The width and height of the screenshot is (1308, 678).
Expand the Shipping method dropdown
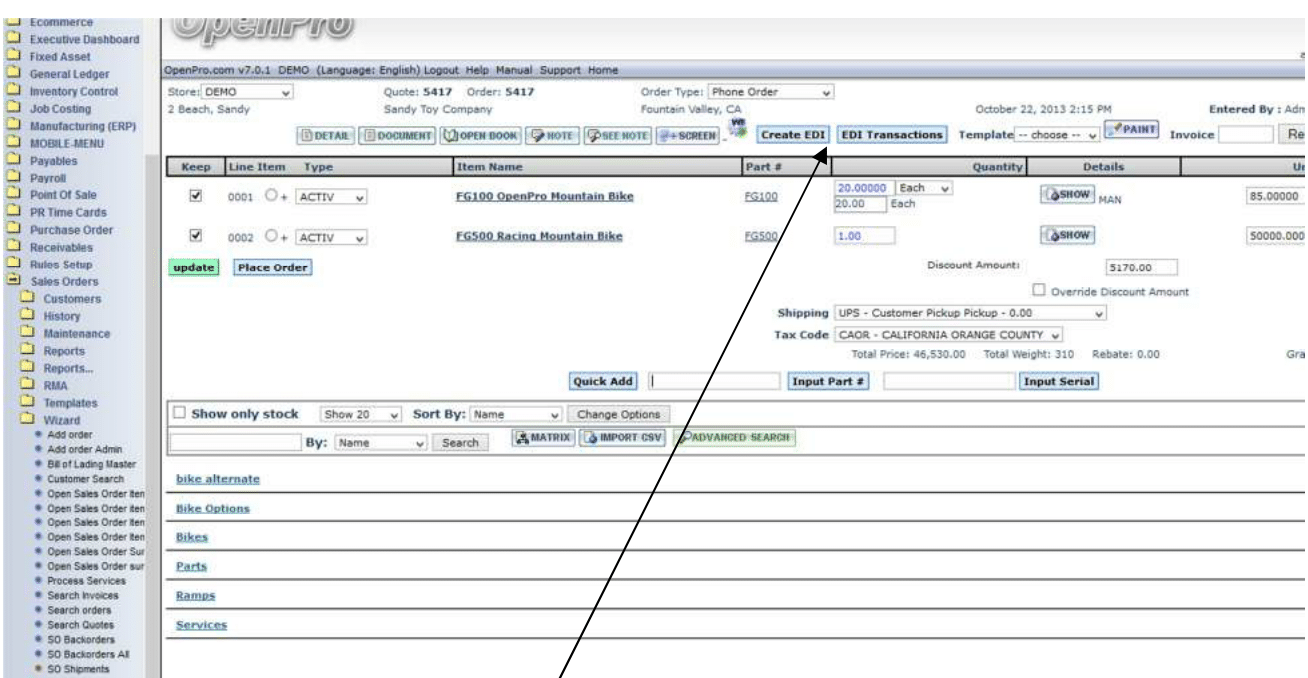pyautogui.click(x=970, y=313)
